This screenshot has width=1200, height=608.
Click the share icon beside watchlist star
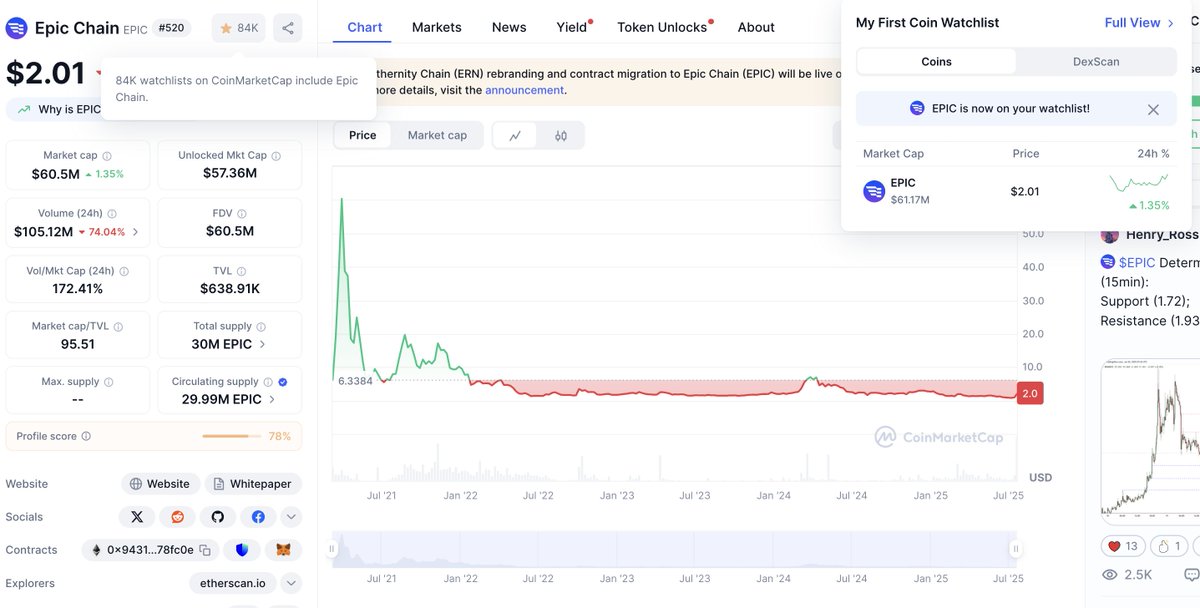point(288,28)
